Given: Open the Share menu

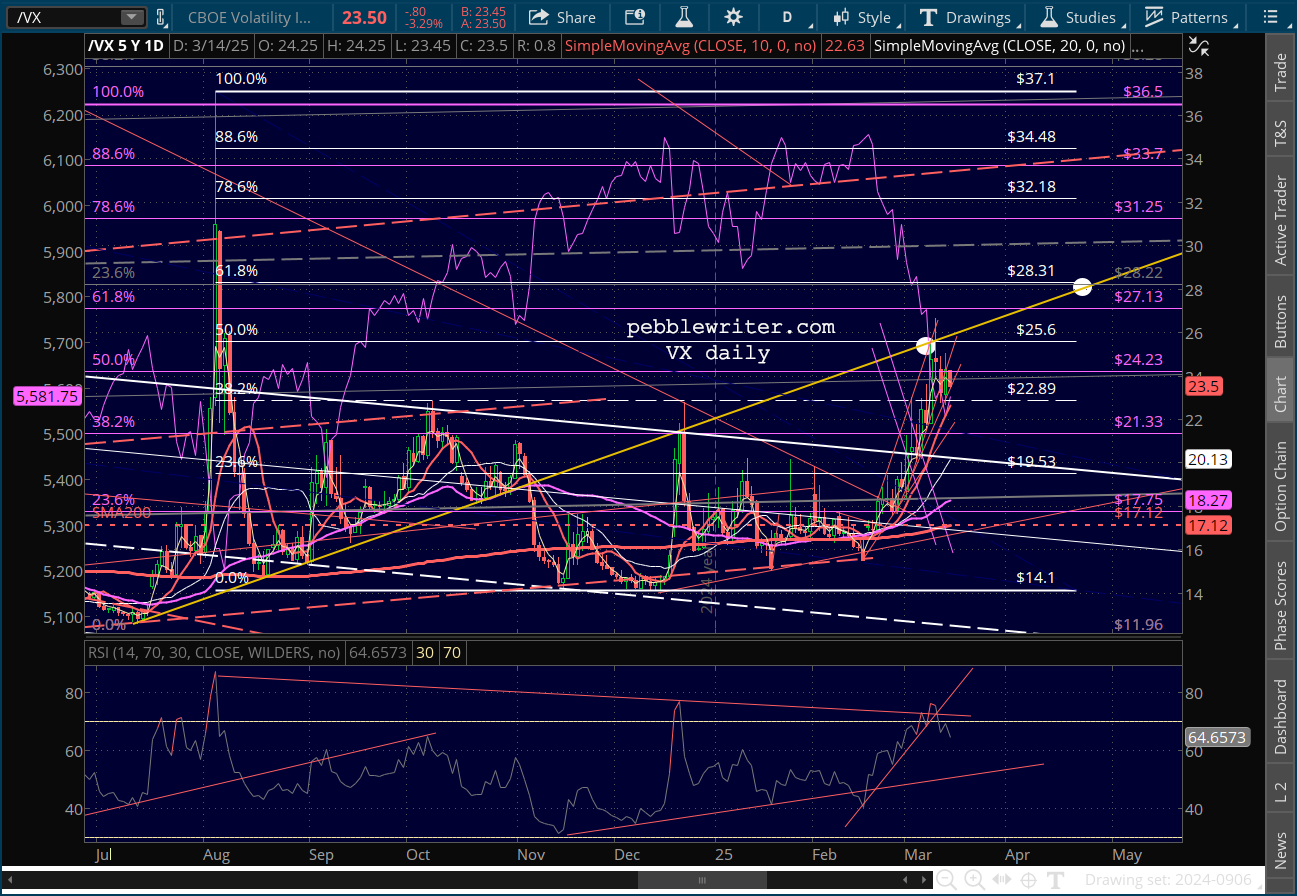Looking at the screenshot, I should tap(562, 17).
